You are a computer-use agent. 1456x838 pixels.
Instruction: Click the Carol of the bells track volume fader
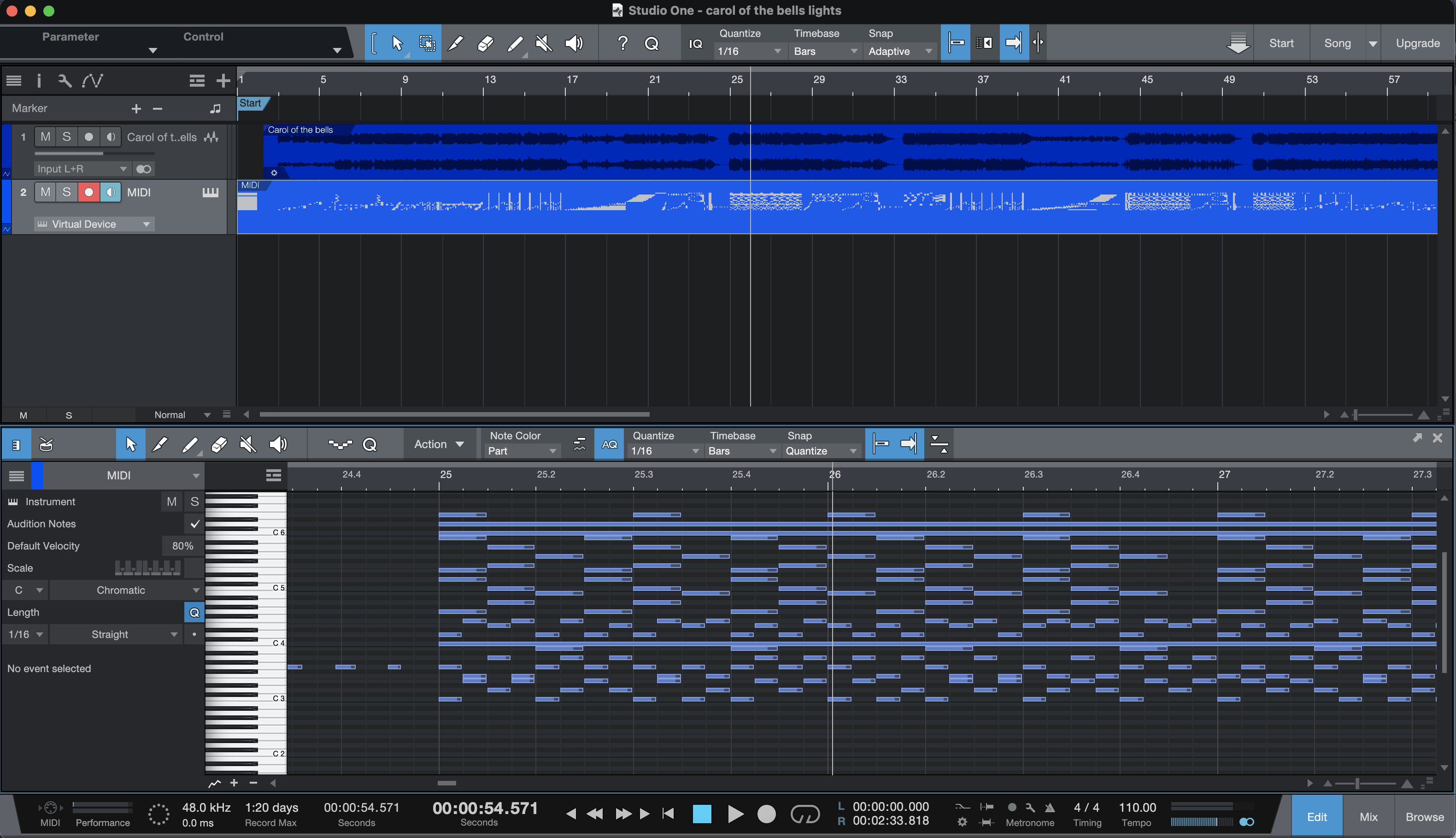(95, 153)
